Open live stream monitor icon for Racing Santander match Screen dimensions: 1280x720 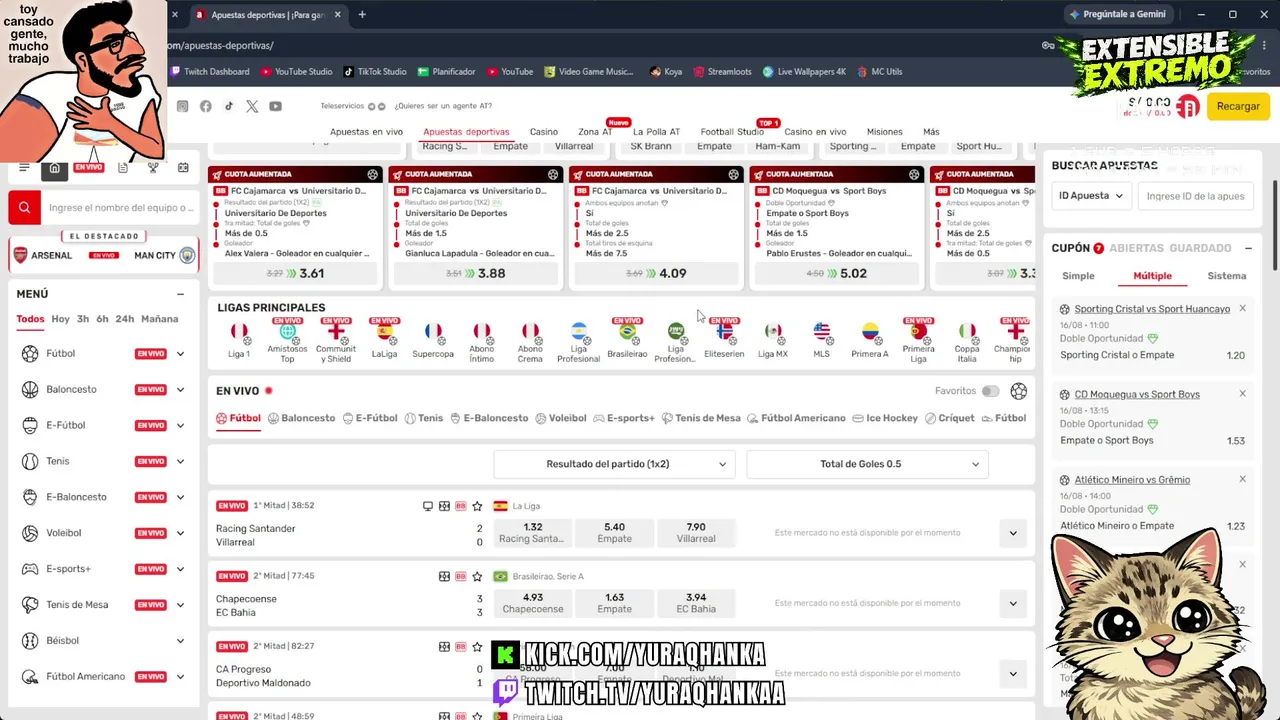(428, 506)
